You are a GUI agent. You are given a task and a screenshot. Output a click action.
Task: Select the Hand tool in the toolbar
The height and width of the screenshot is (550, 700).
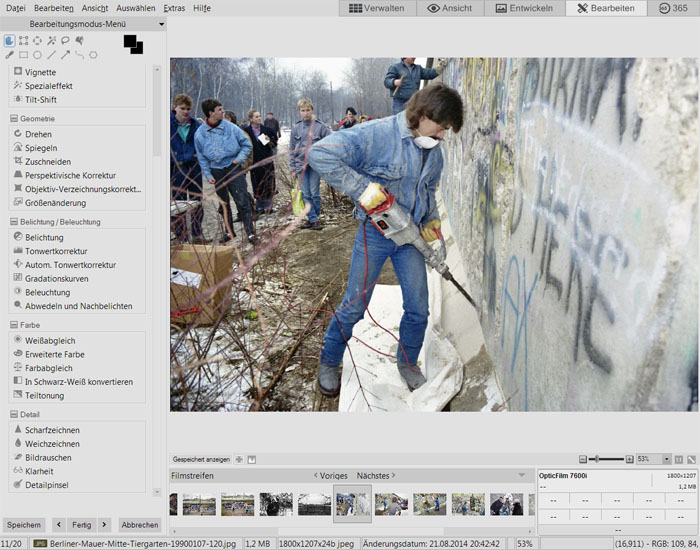click(9, 41)
